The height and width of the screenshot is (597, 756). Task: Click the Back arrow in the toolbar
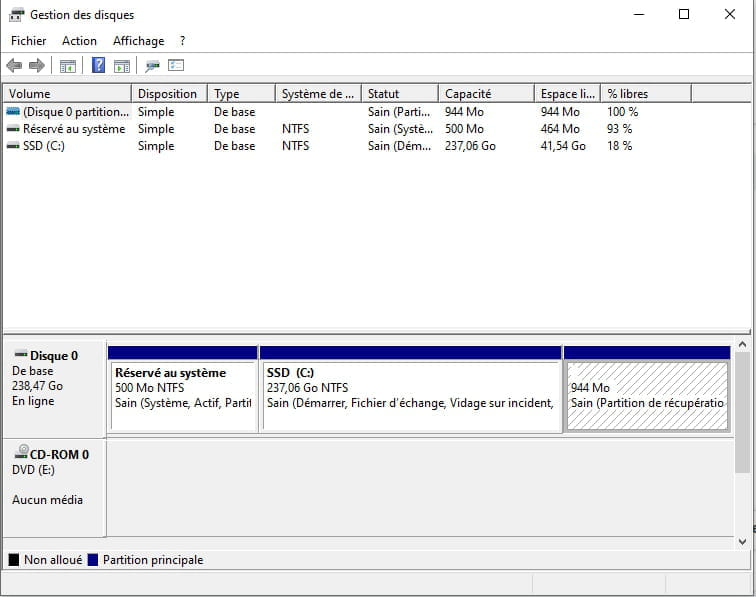pyautogui.click(x=14, y=66)
